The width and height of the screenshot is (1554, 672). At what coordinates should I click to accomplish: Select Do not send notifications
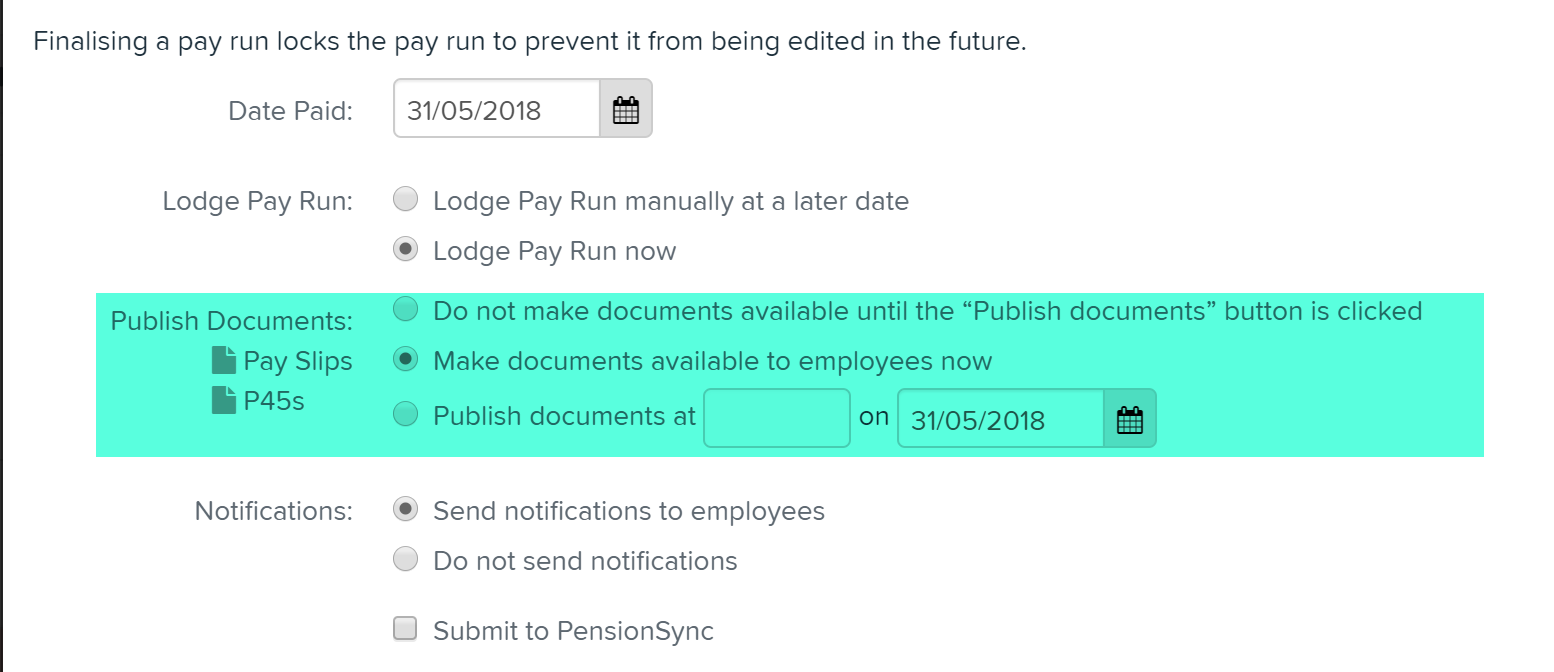405,560
